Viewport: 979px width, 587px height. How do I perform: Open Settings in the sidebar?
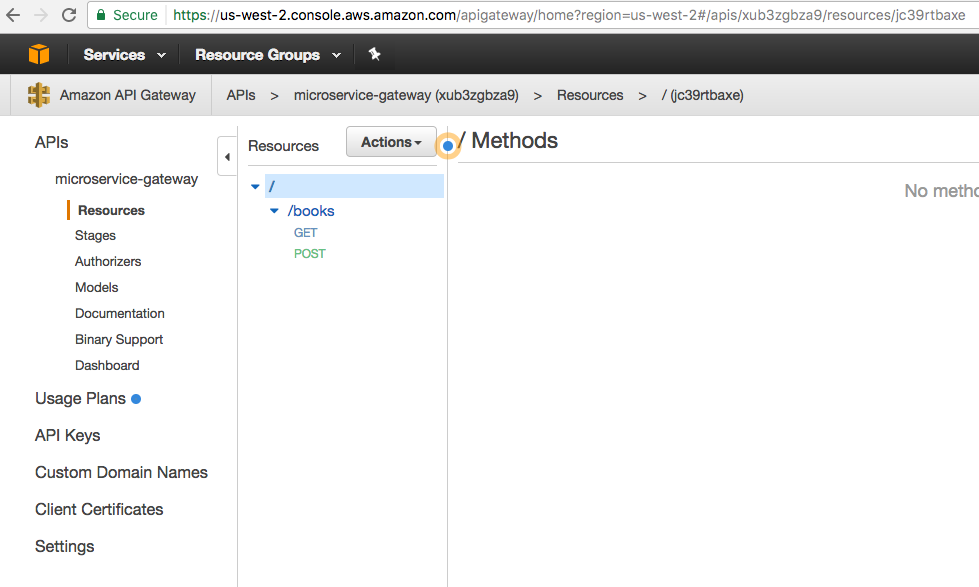tap(65, 546)
